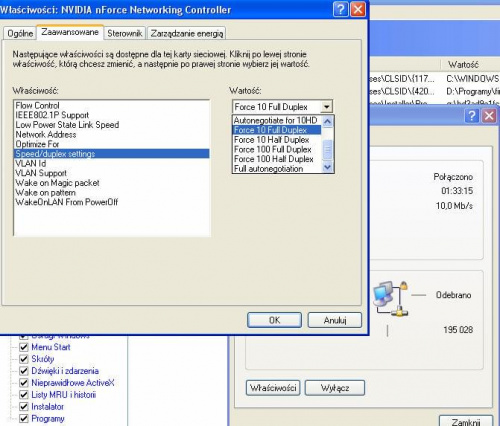Select IEEE802.1P Support property
The width and height of the screenshot is (500, 426).
coord(112,115)
